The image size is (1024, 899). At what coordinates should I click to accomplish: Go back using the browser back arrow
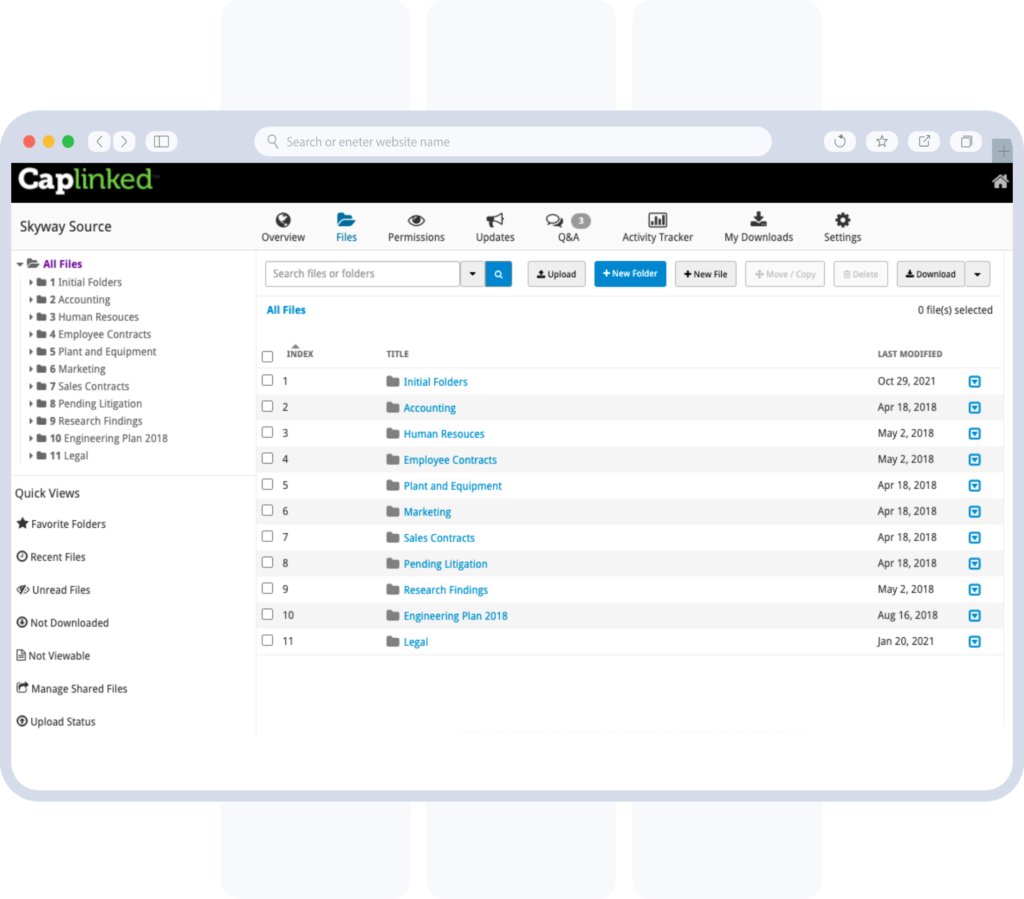tap(99, 141)
